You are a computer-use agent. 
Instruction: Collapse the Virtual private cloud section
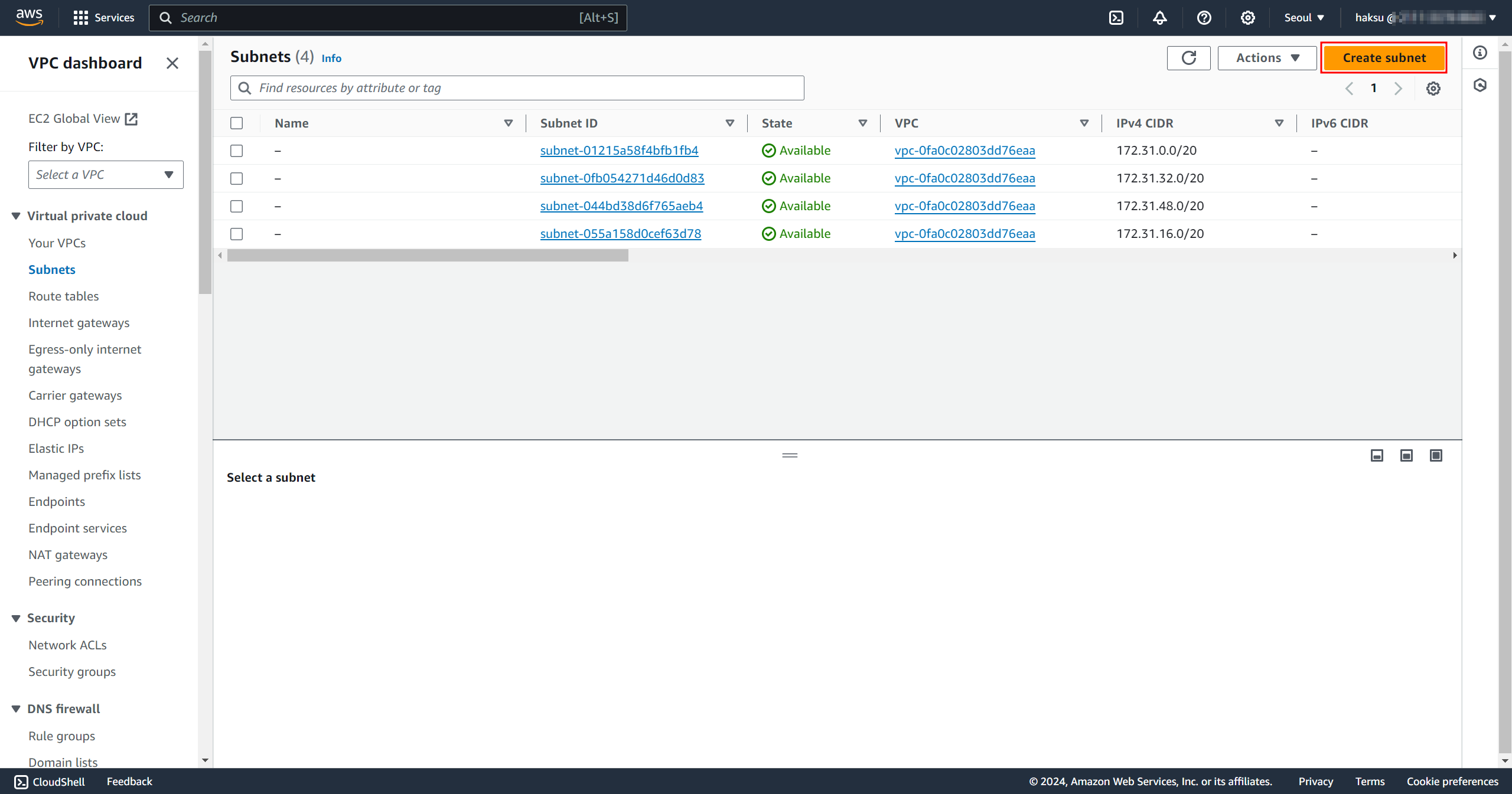17,216
